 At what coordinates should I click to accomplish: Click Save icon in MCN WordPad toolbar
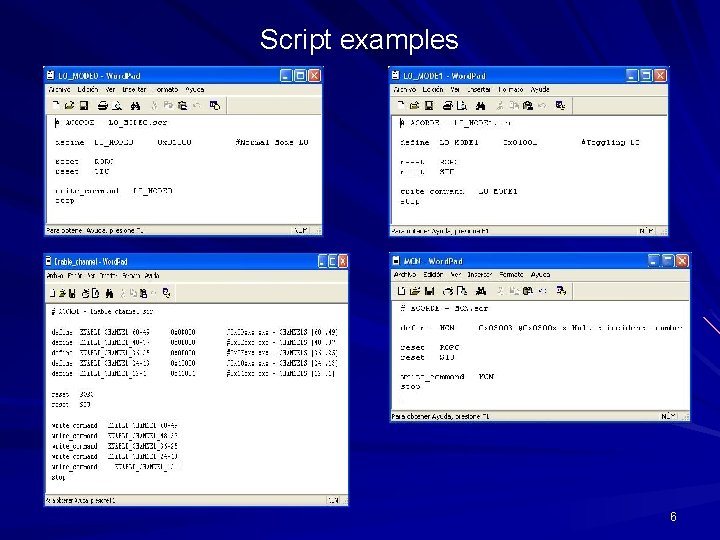tap(429, 291)
